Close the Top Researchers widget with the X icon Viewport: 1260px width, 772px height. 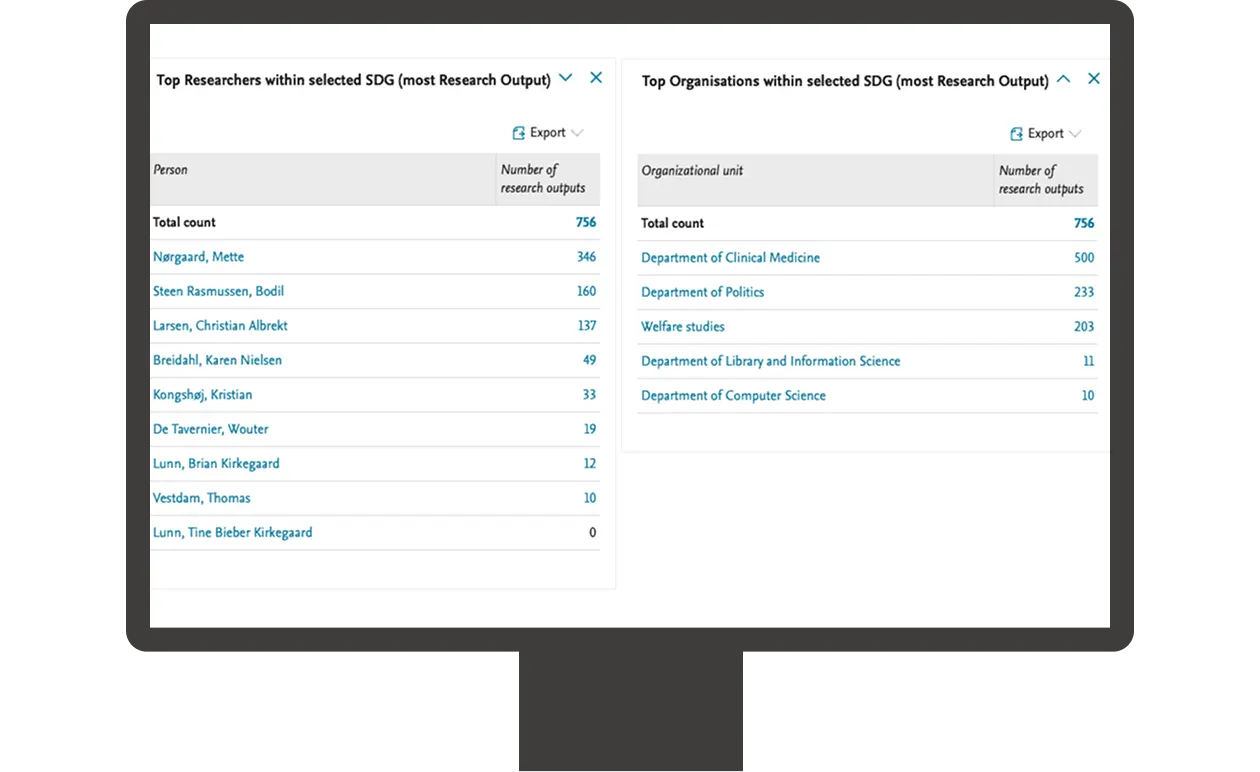coord(596,77)
